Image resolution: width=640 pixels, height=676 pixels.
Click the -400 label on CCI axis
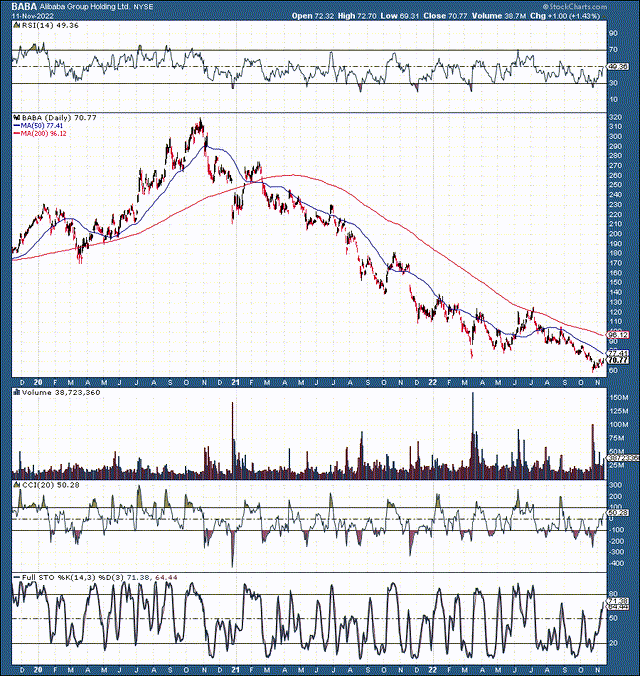point(616,563)
